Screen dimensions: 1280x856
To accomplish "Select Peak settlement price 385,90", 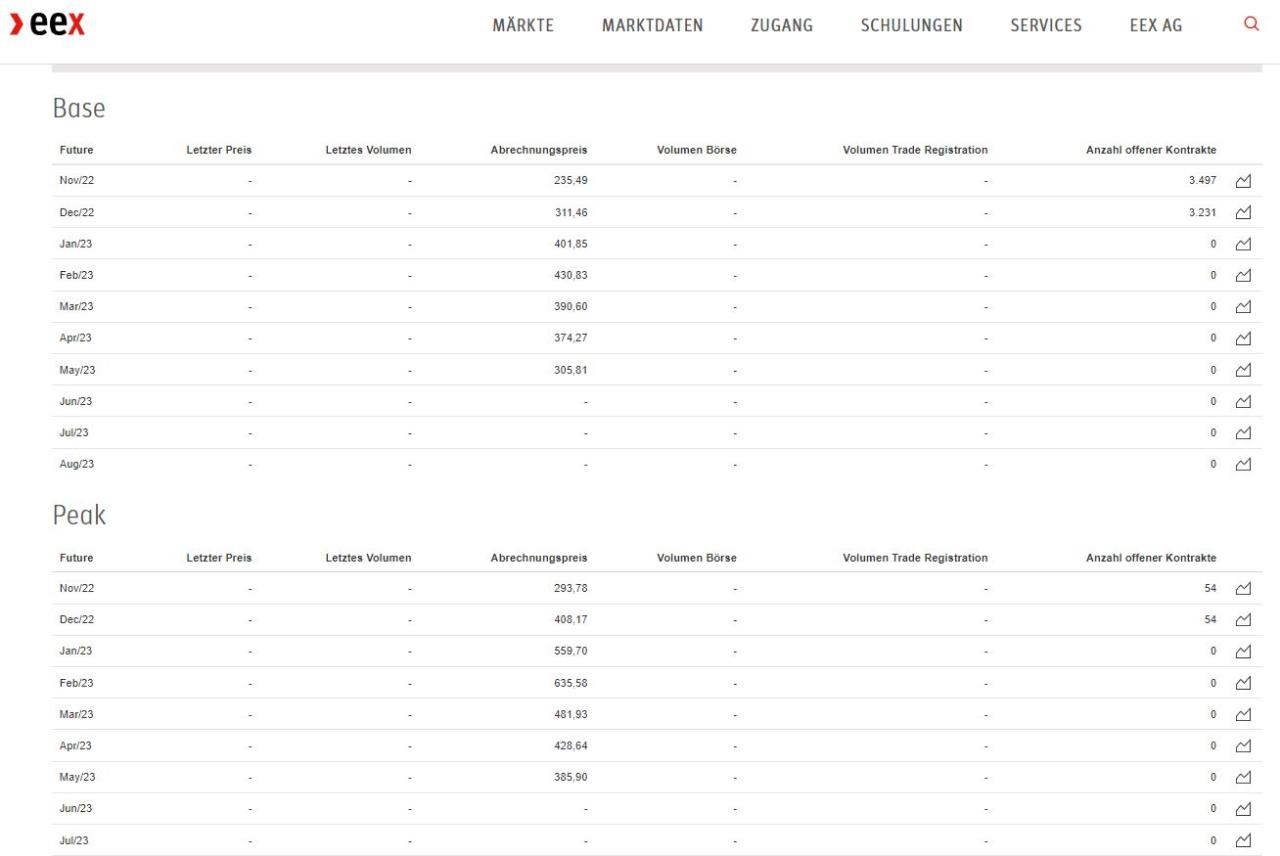I will pos(571,778).
